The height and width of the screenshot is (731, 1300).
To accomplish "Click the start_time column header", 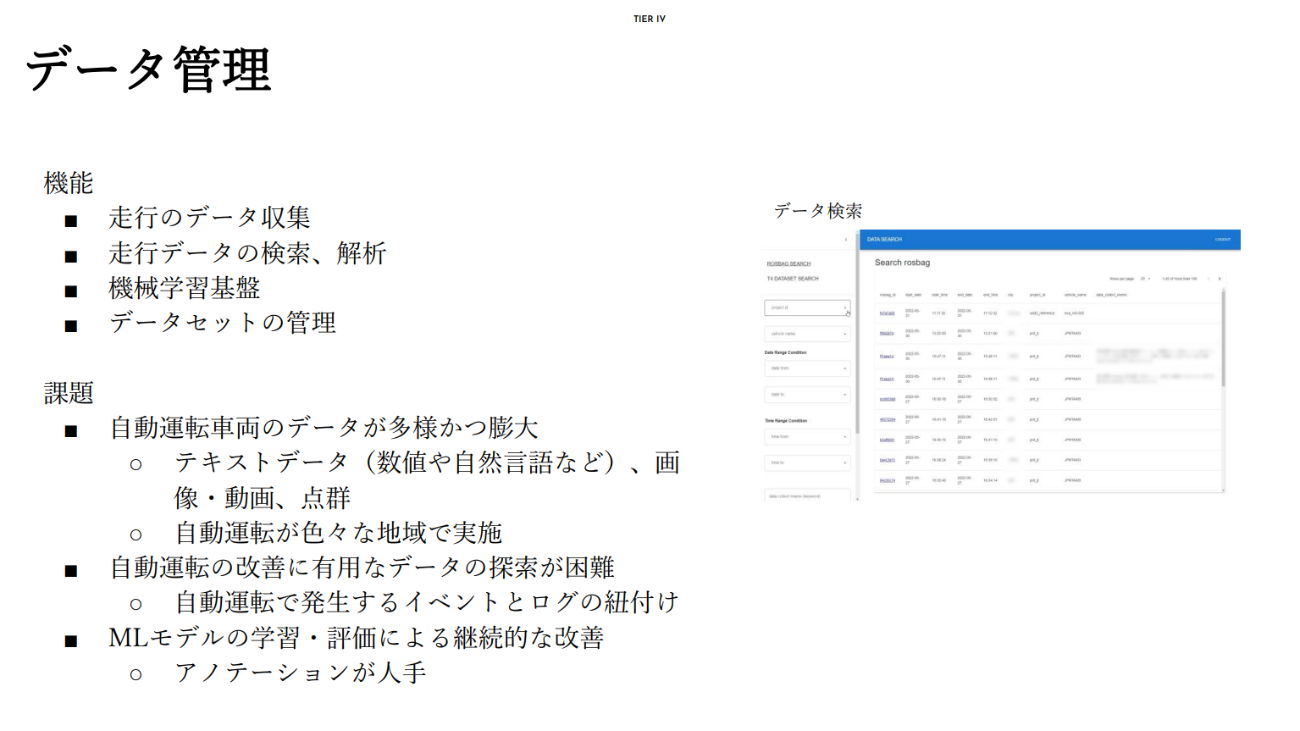I will click(940, 295).
